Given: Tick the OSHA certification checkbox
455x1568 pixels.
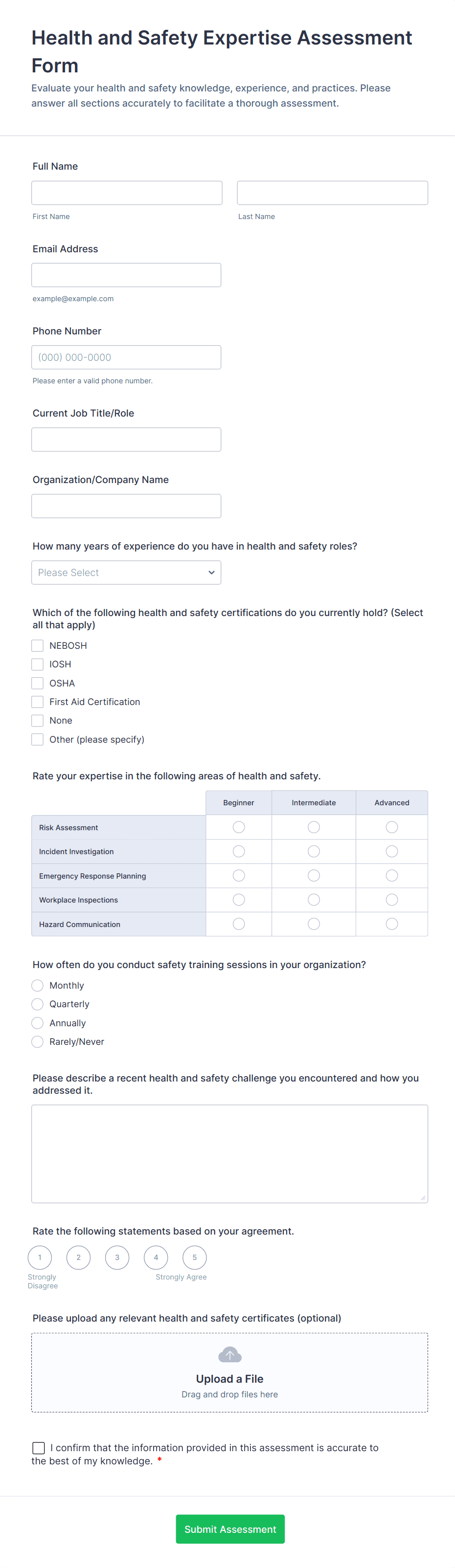Looking at the screenshot, I should pyautogui.click(x=38, y=683).
